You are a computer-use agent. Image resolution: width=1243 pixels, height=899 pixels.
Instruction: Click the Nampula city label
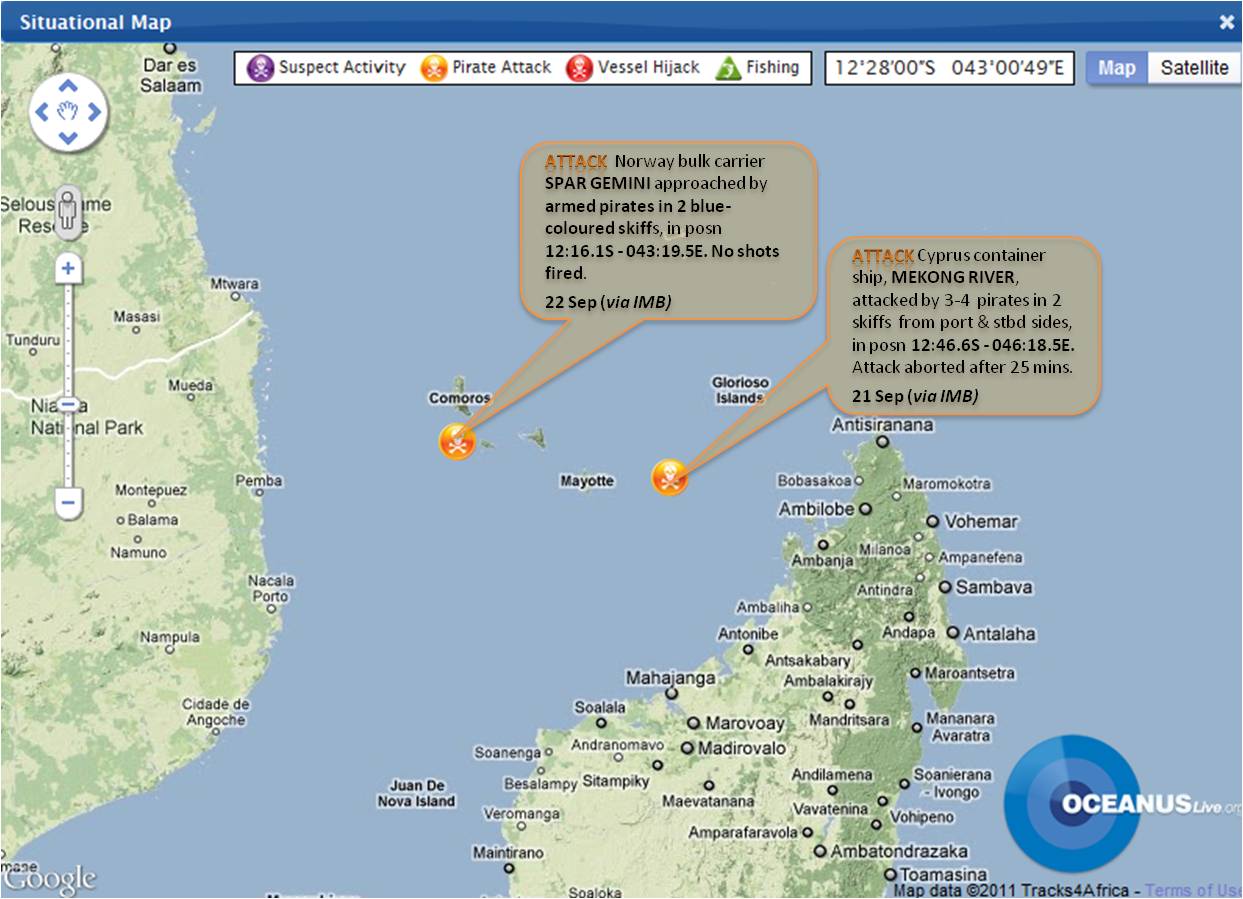pos(170,637)
